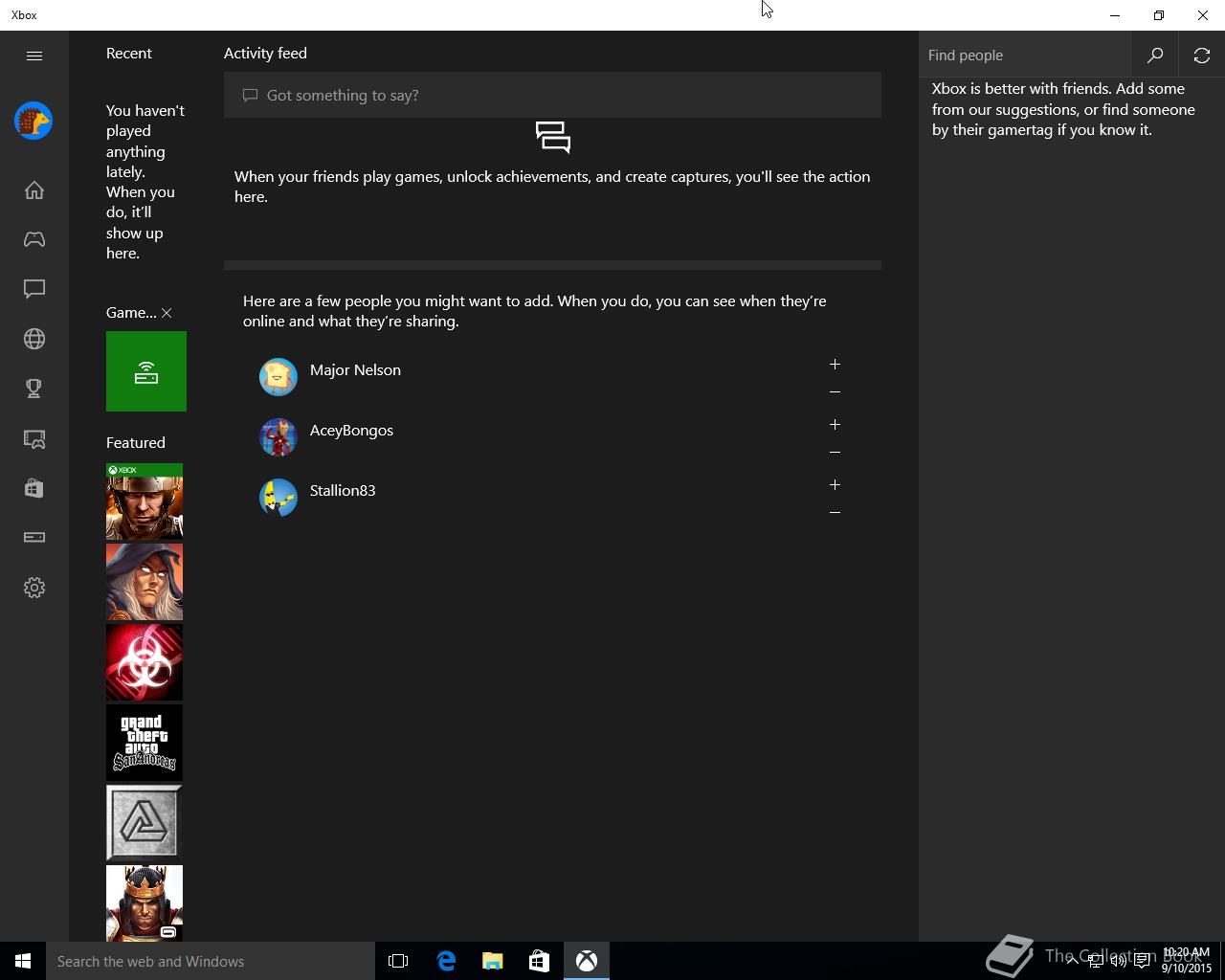
Task: Add AceyBongos as a friend
Action: (835, 425)
